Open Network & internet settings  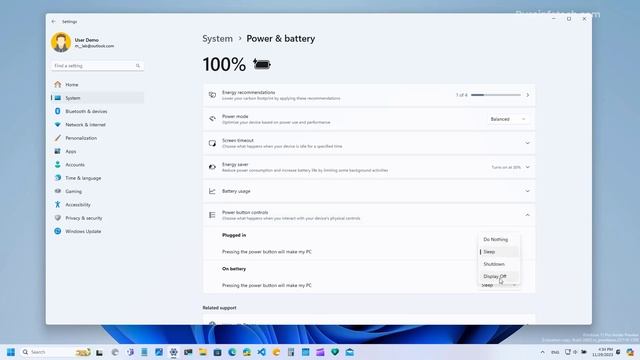point(97,124)
